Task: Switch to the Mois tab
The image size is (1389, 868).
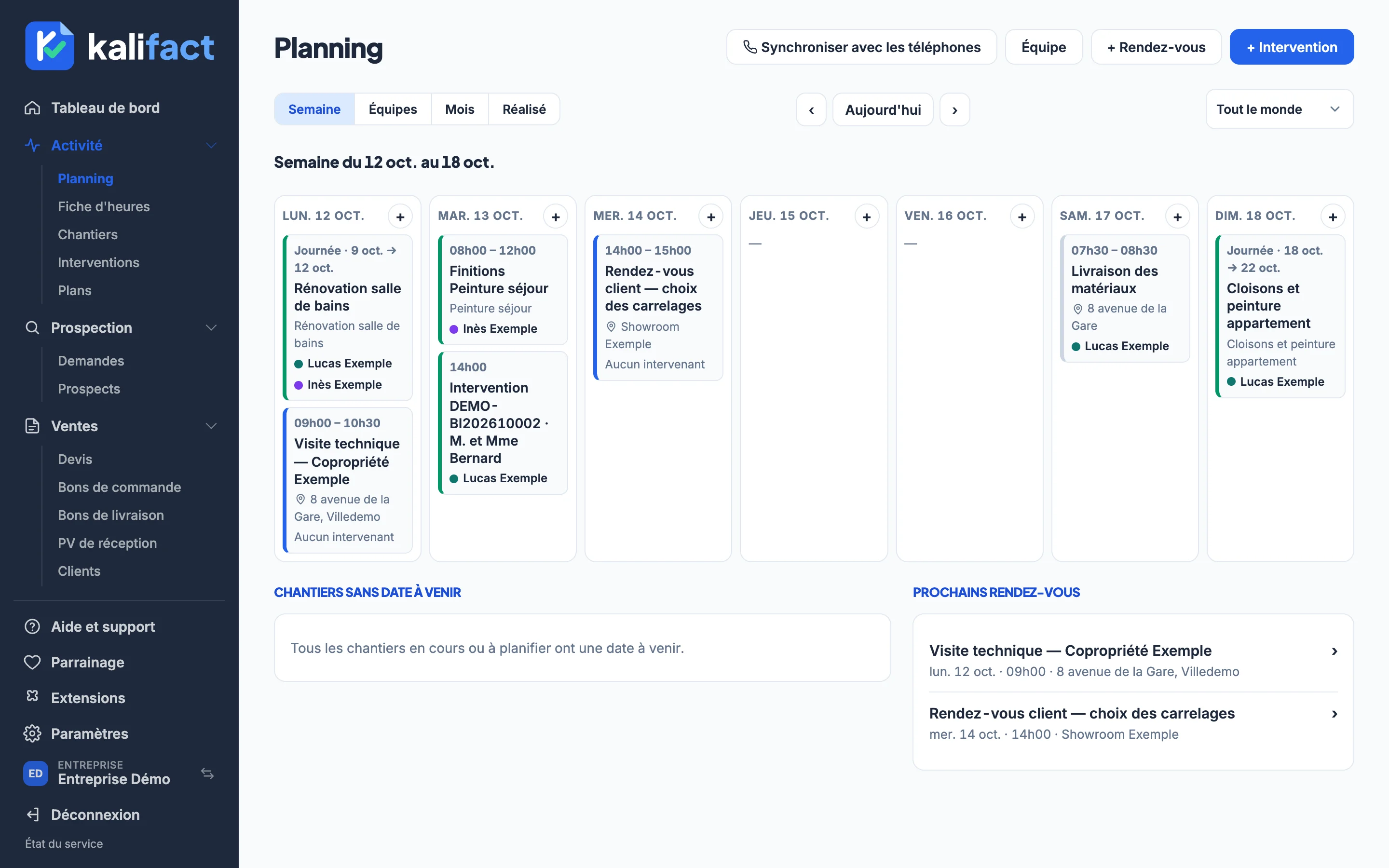Action: (x=460, y=109)
